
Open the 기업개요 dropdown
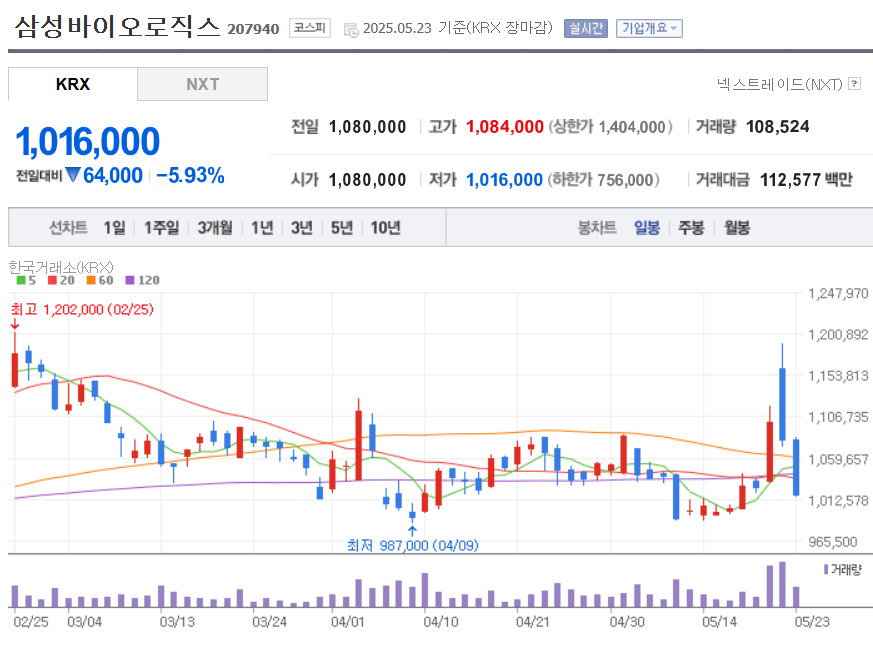(x=649, y=28)
